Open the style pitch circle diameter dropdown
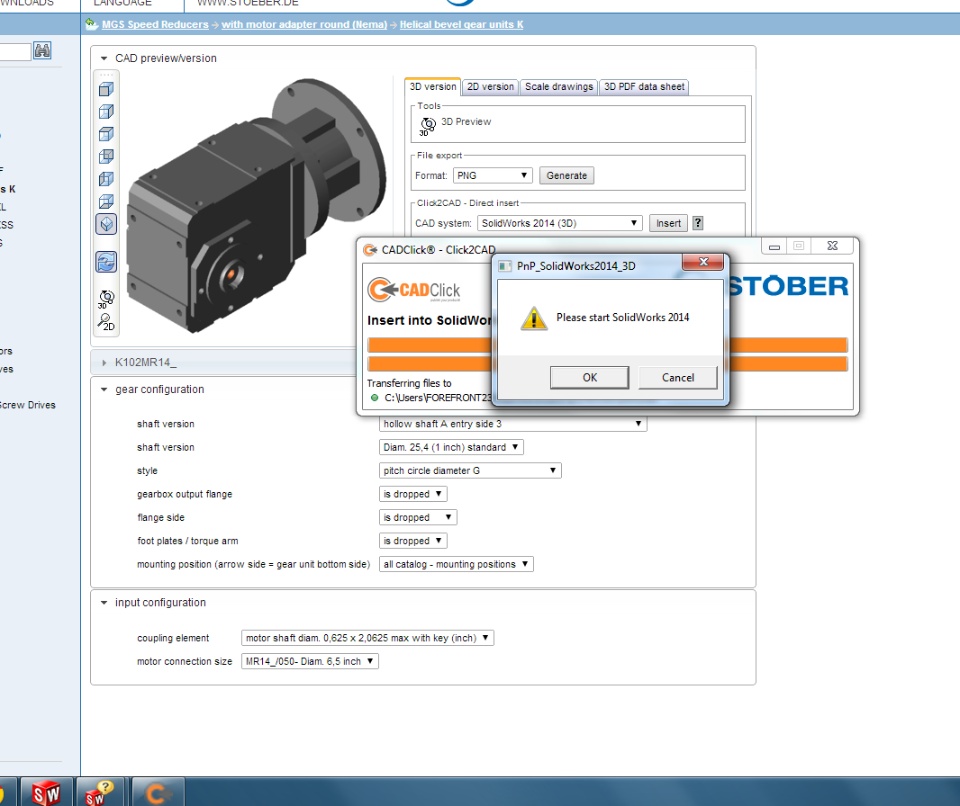 pos(470,470)
